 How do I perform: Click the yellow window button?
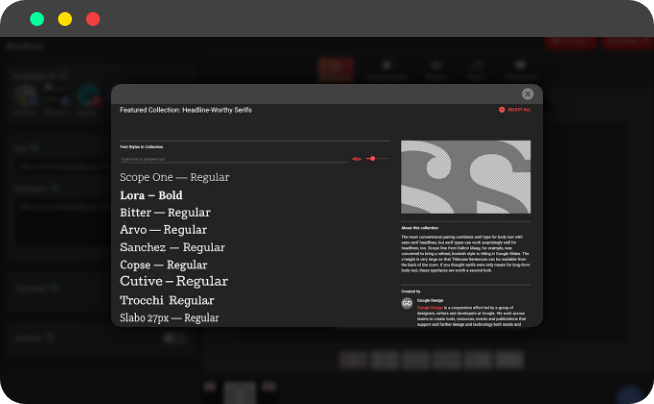click(65, 19)
